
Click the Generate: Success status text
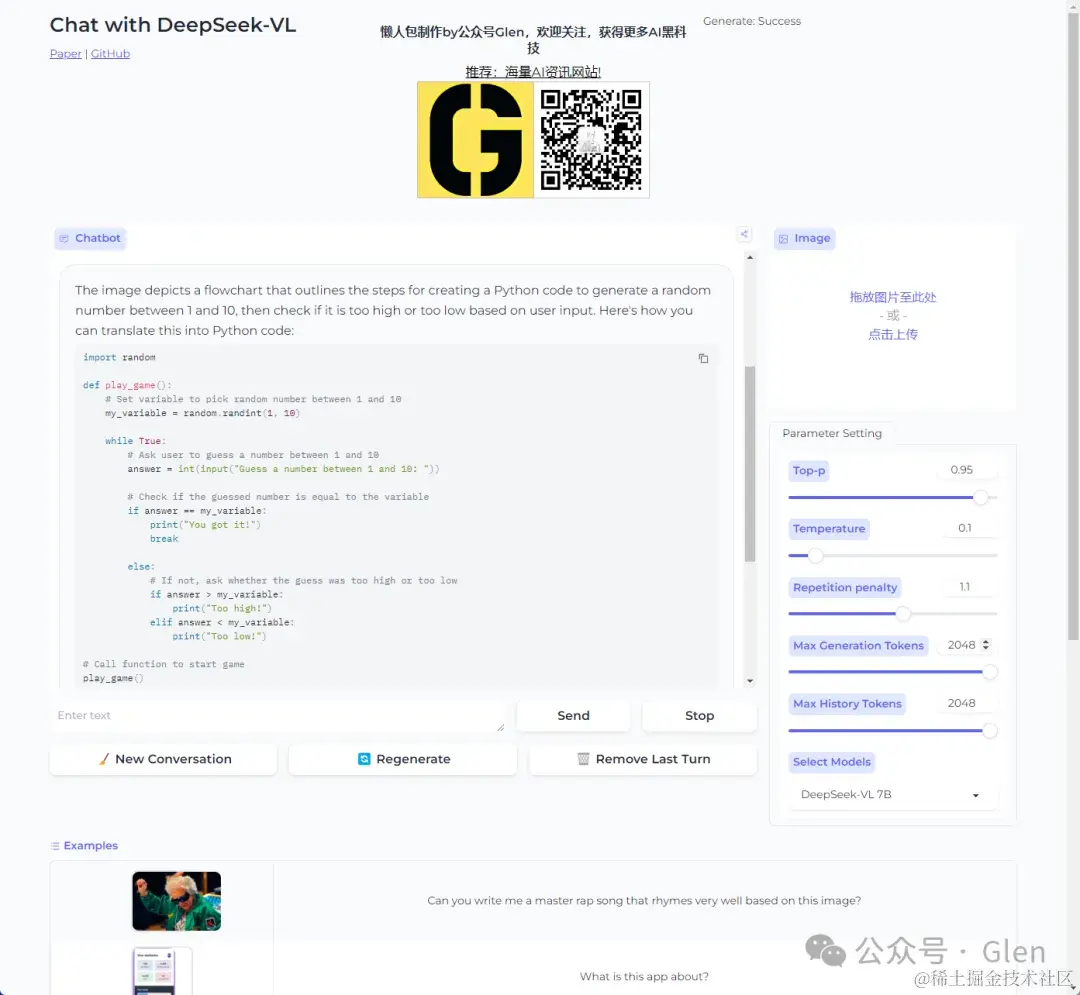tap(751, 21)
